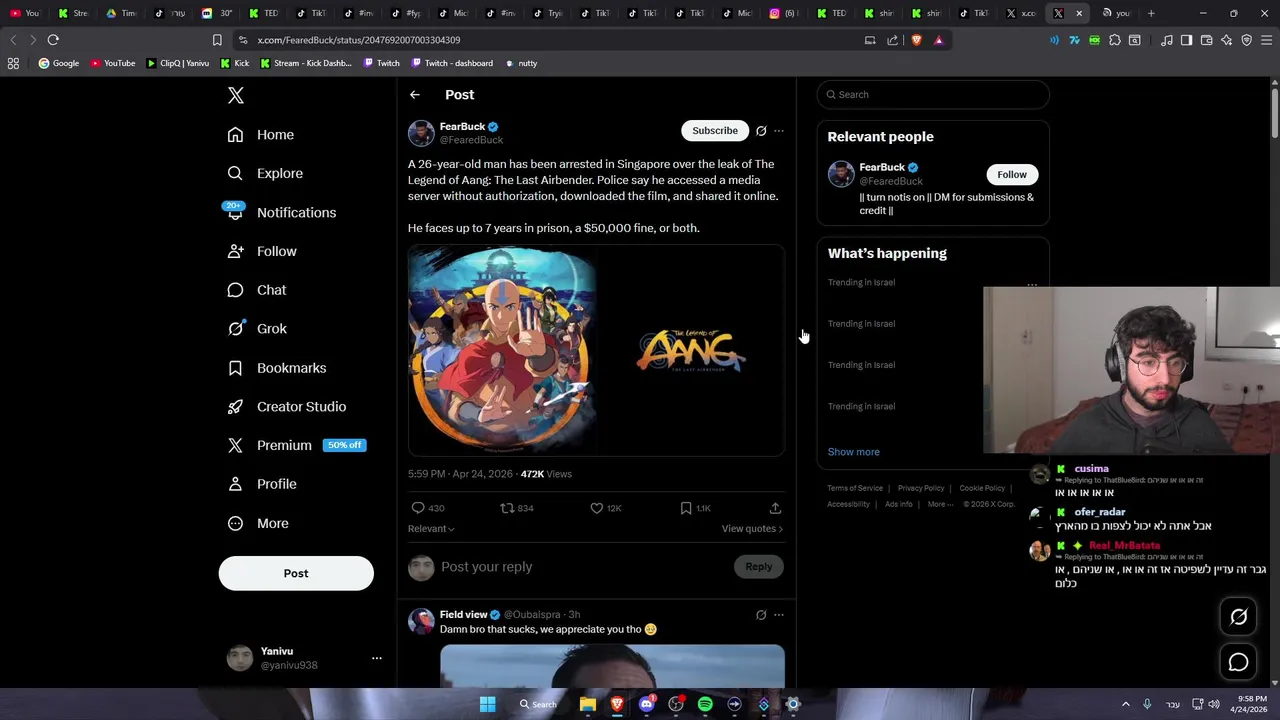Click the X search box
This screenshot has height=720, width=1280.
pyautogui.click(x=933, y=95)
